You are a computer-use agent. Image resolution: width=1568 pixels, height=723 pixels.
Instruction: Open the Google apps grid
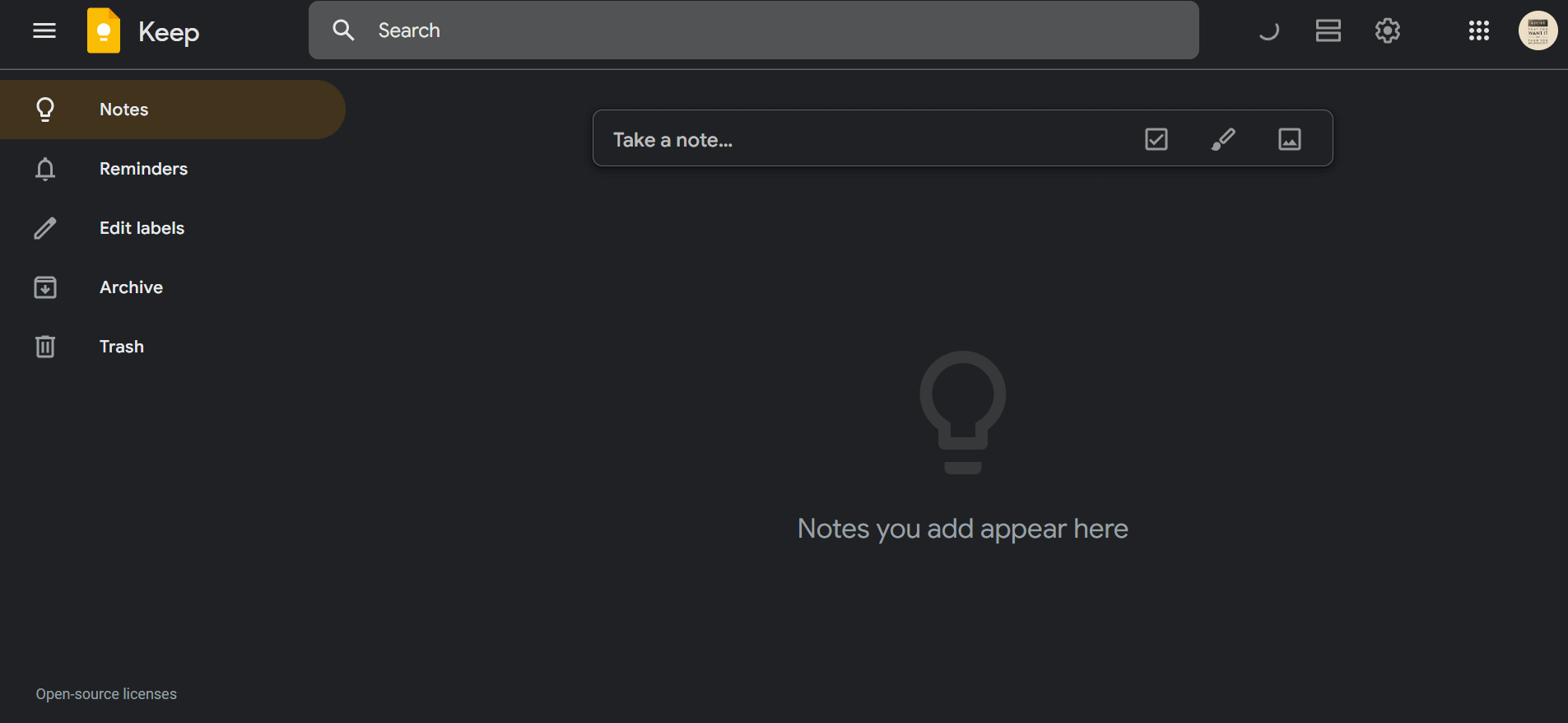click(1479, 30)
